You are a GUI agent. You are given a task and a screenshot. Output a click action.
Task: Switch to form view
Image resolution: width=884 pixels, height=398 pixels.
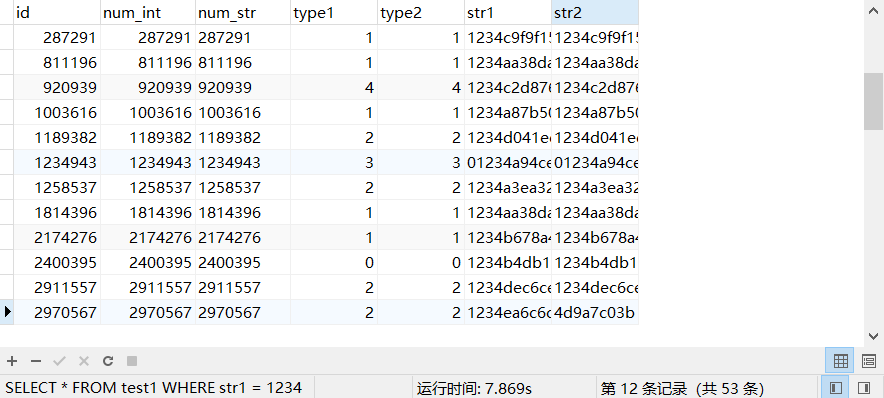point(869,361)
